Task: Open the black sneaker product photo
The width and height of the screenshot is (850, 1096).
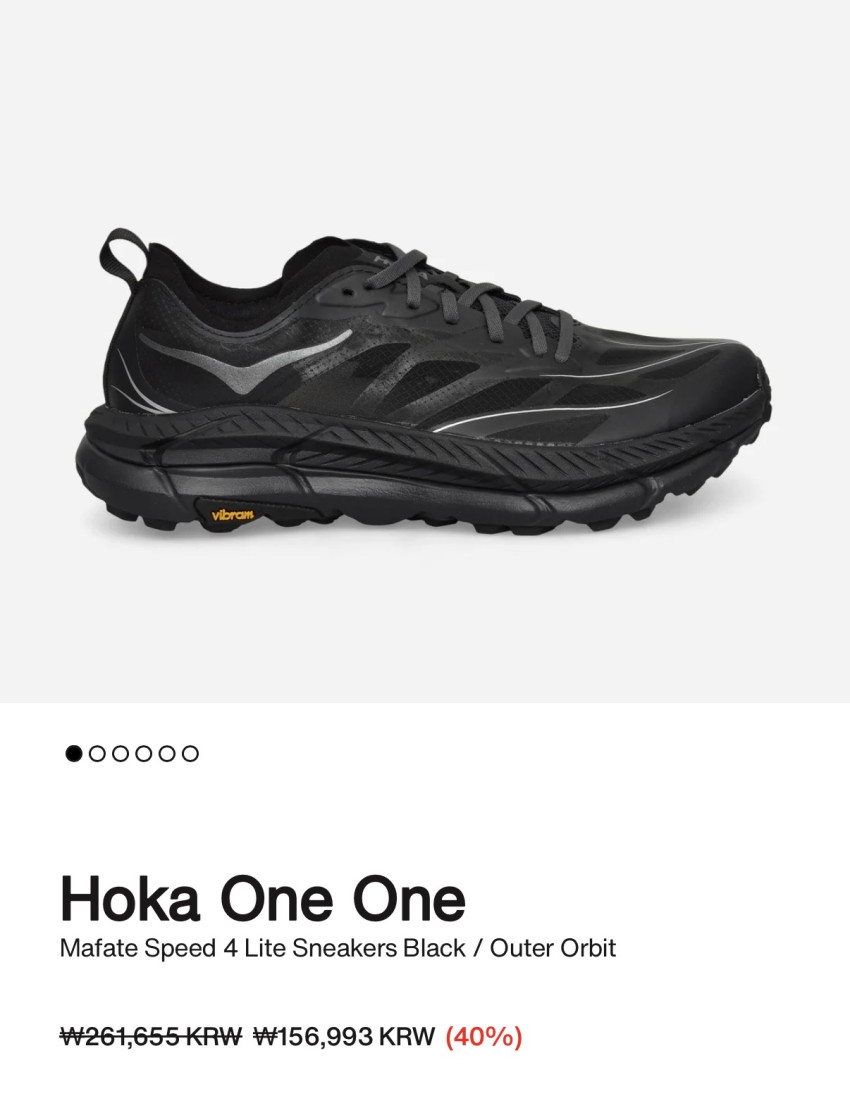Action: pyautogui.click(x=423, y=382)
